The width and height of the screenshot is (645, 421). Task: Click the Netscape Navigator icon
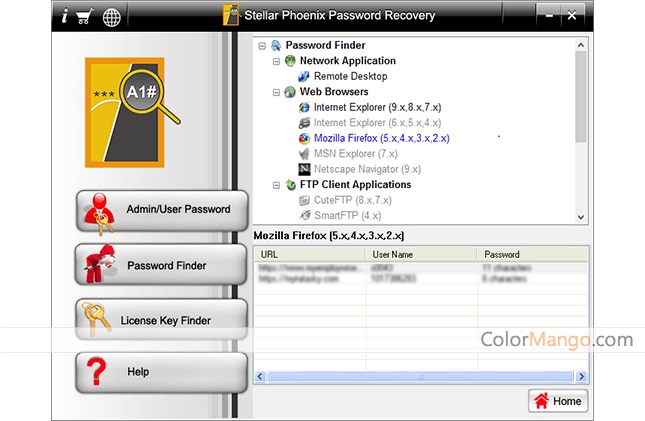[x=304, y=170]
